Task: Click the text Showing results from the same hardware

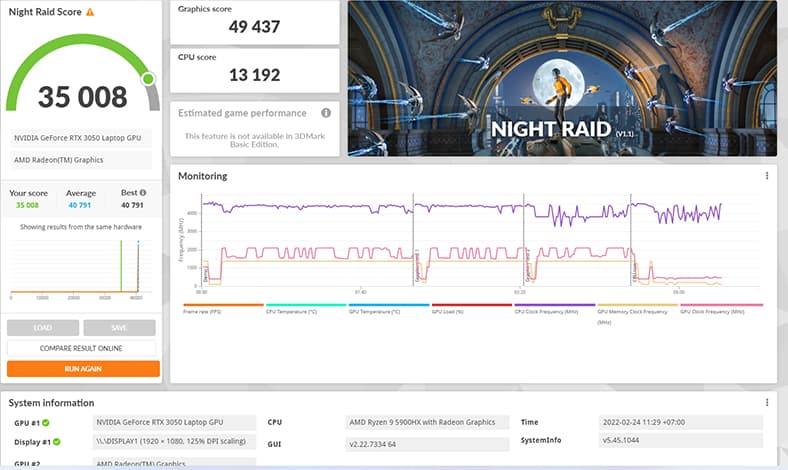Action: (x=81, y=227)
